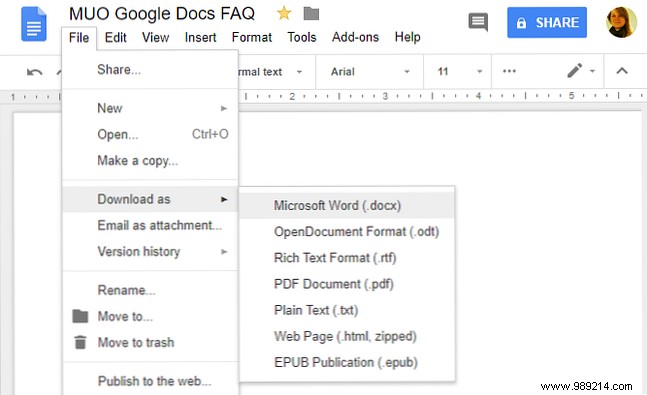Screen dimensions: 647x395
Task: Click the Move to trash bin icon
Action: [80, 342]
